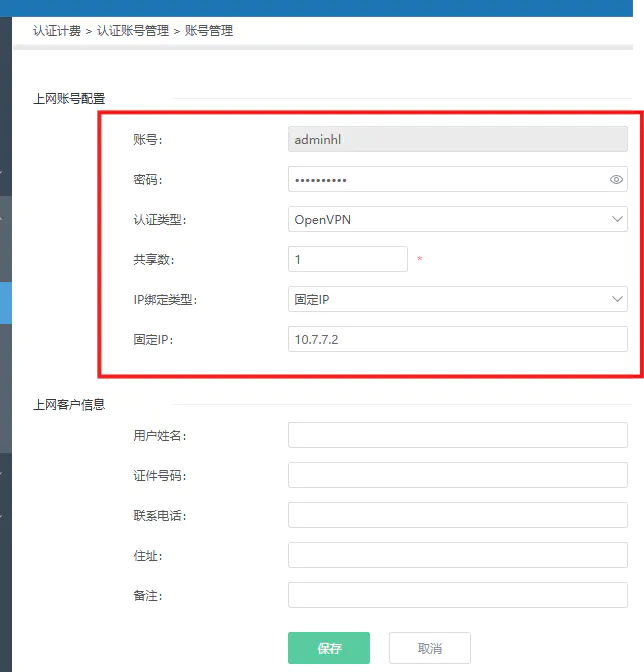Click the 共享数 input field
This screenshot has width=644, height=672.
(347, 259)
